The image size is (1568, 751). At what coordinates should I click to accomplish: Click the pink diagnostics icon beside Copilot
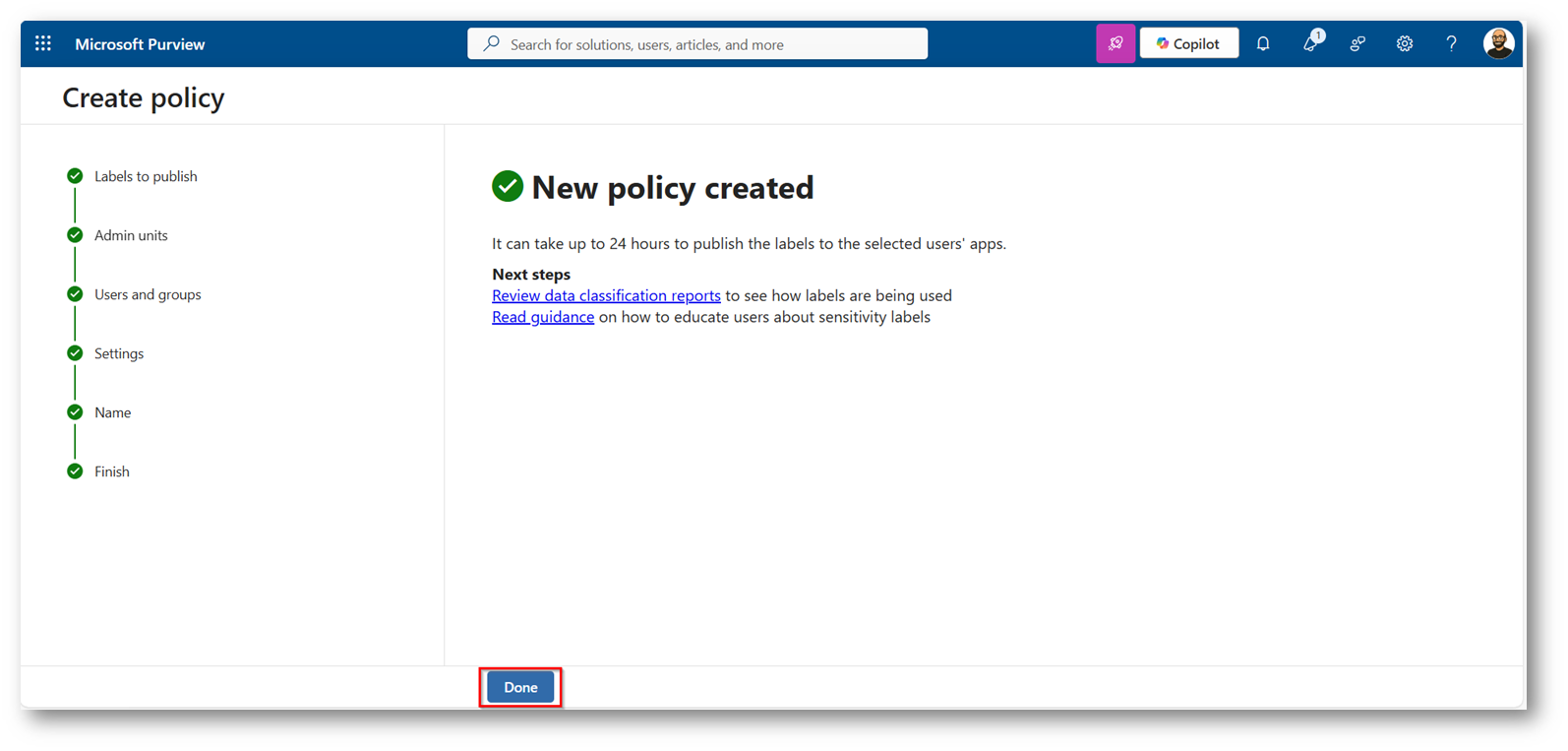[1116, 43]
